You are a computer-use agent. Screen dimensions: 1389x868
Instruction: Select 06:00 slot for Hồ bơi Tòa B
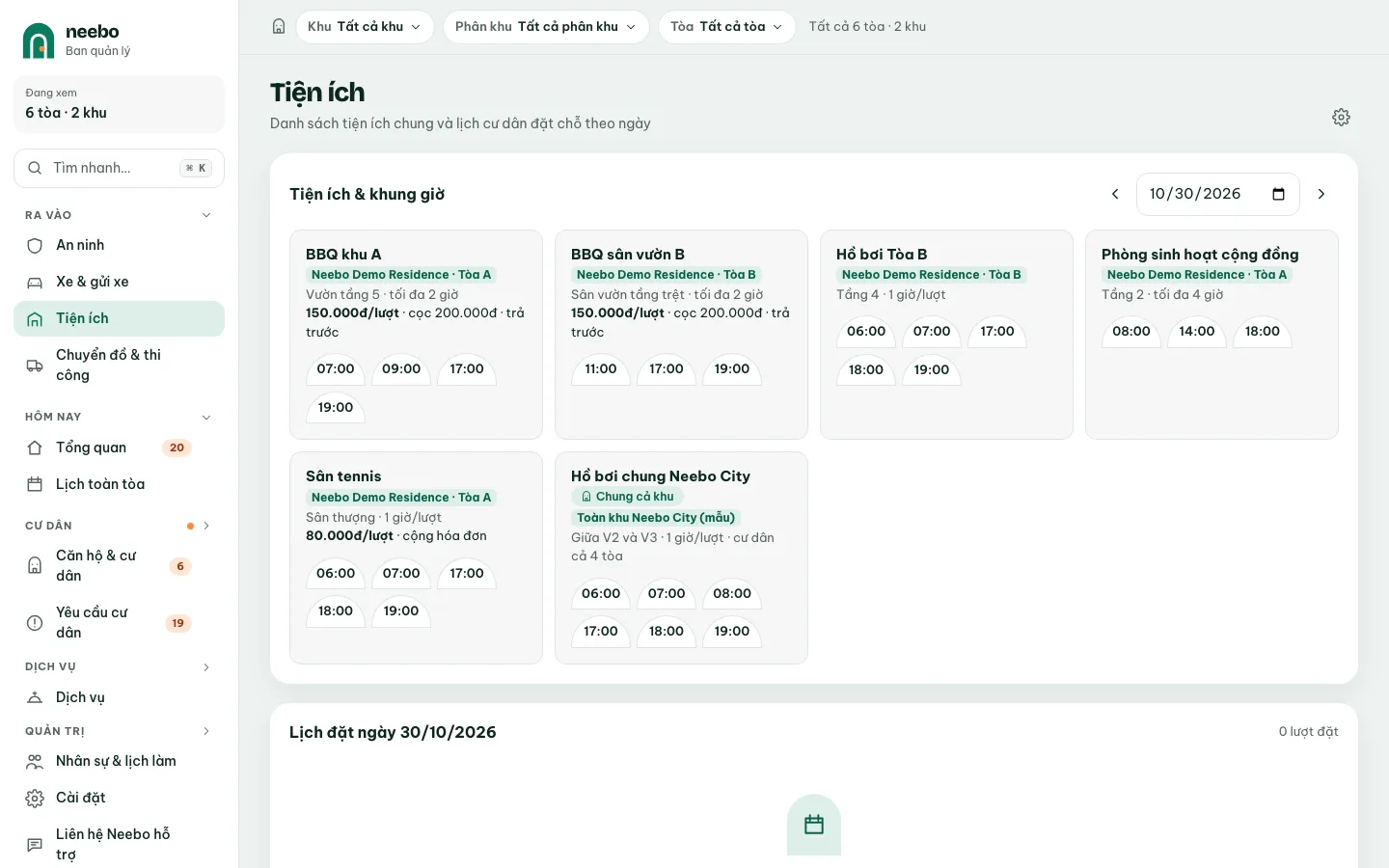tap(866, 332)
